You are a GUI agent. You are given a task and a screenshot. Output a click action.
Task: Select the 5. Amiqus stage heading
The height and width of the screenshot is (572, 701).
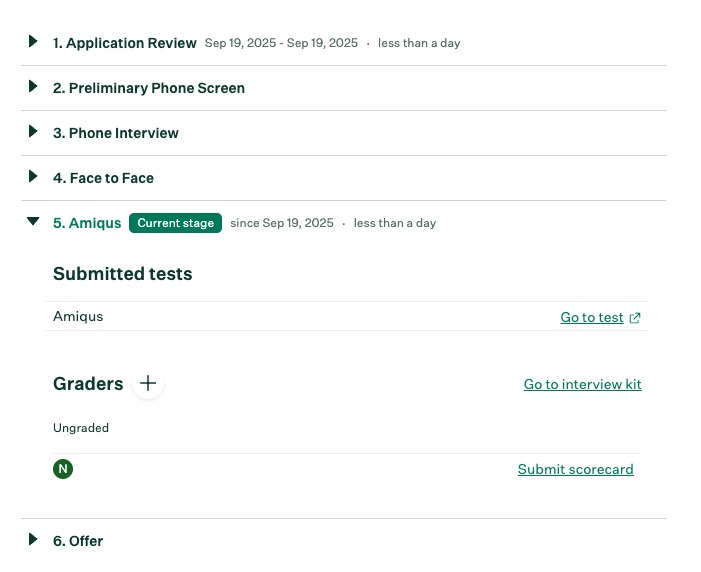(x=87, y=223)
